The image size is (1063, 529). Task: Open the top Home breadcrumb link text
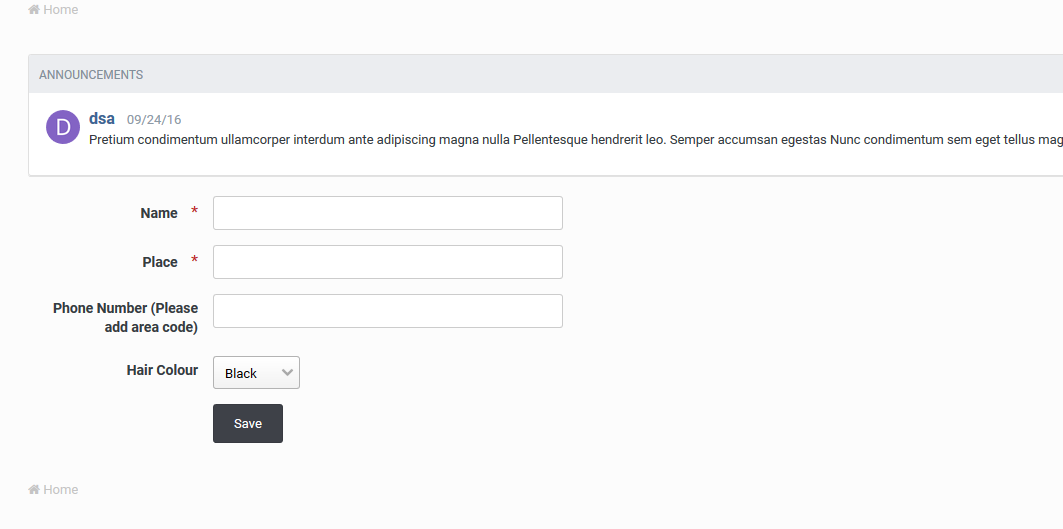click(x=60, y=10)
